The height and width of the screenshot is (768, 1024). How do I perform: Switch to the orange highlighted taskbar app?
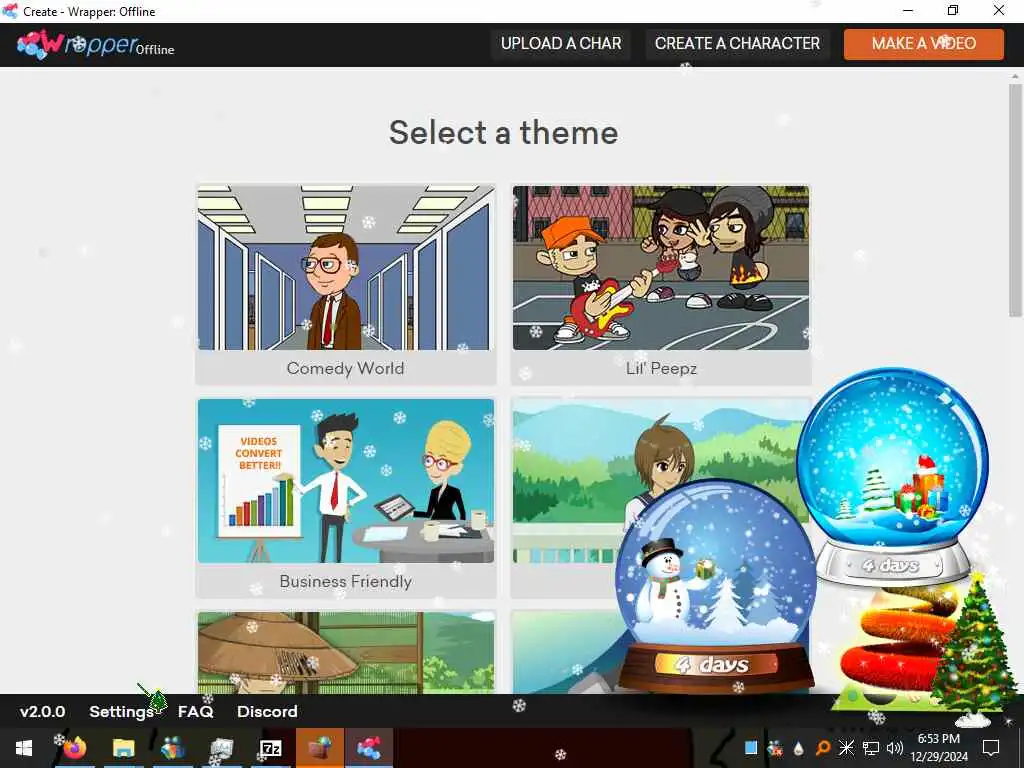point(320,748)
